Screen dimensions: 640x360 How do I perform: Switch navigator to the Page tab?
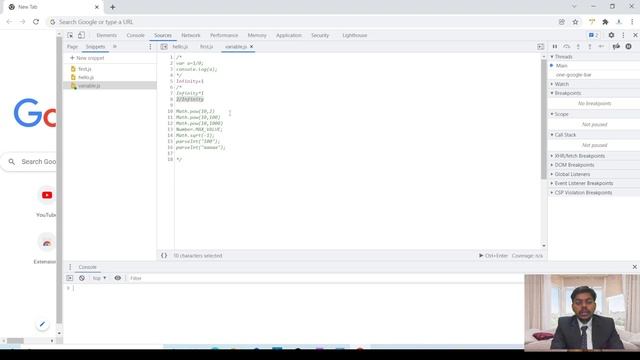pyautogui.click(x=72, y=47)
